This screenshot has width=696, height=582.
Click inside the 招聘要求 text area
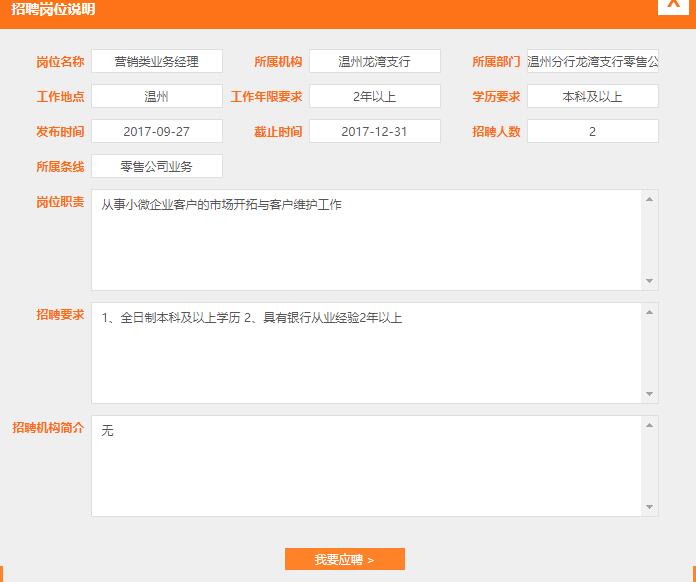366,353
